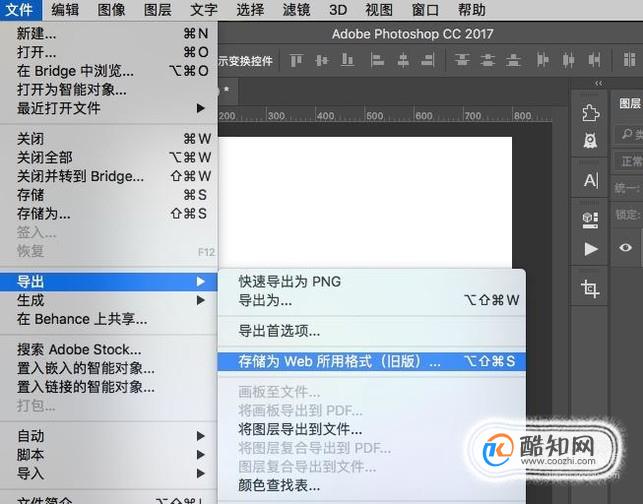Open the 视图 menu

pos(379,10)
